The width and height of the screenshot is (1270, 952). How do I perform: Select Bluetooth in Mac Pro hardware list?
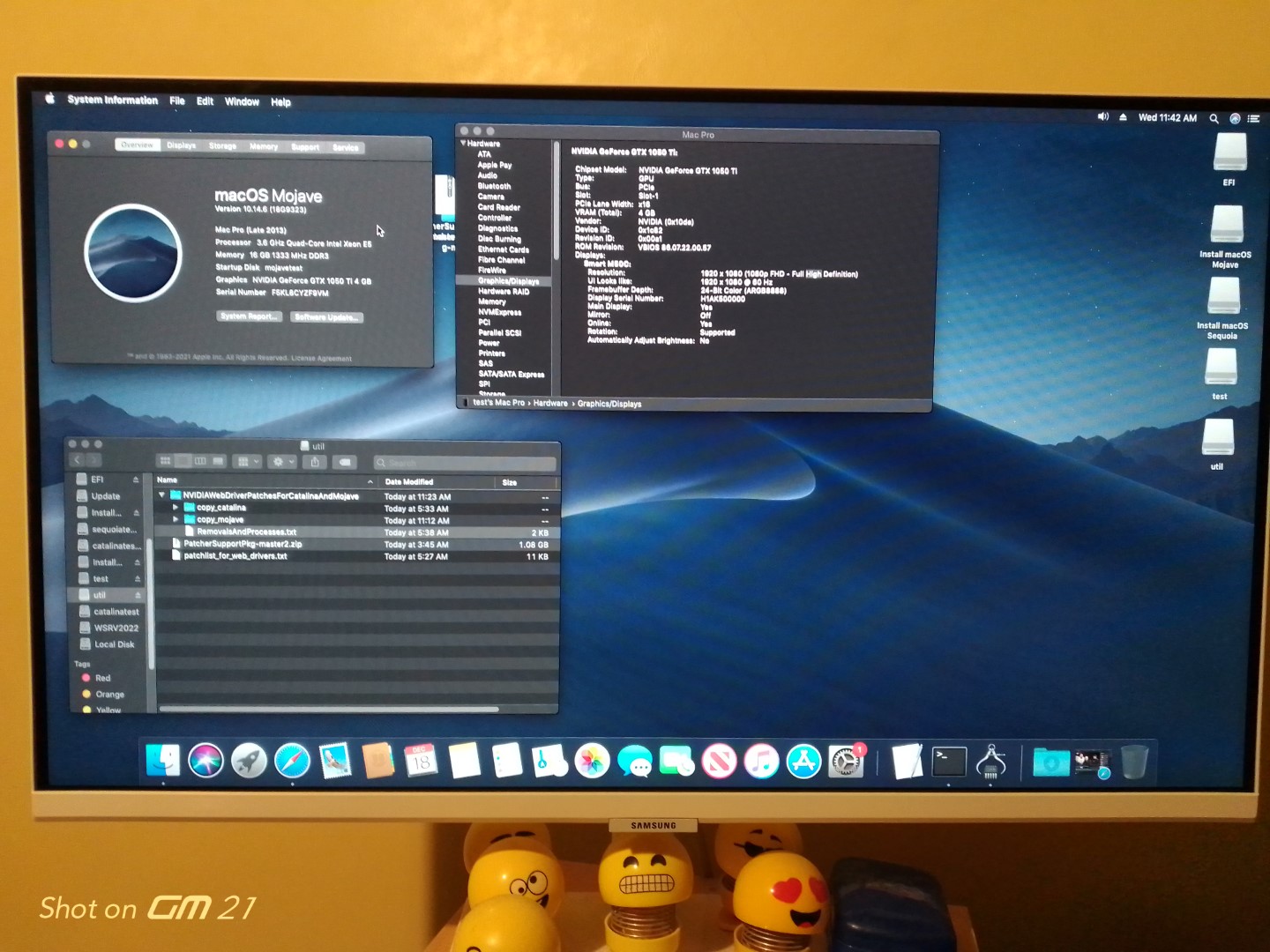point(494,186)
